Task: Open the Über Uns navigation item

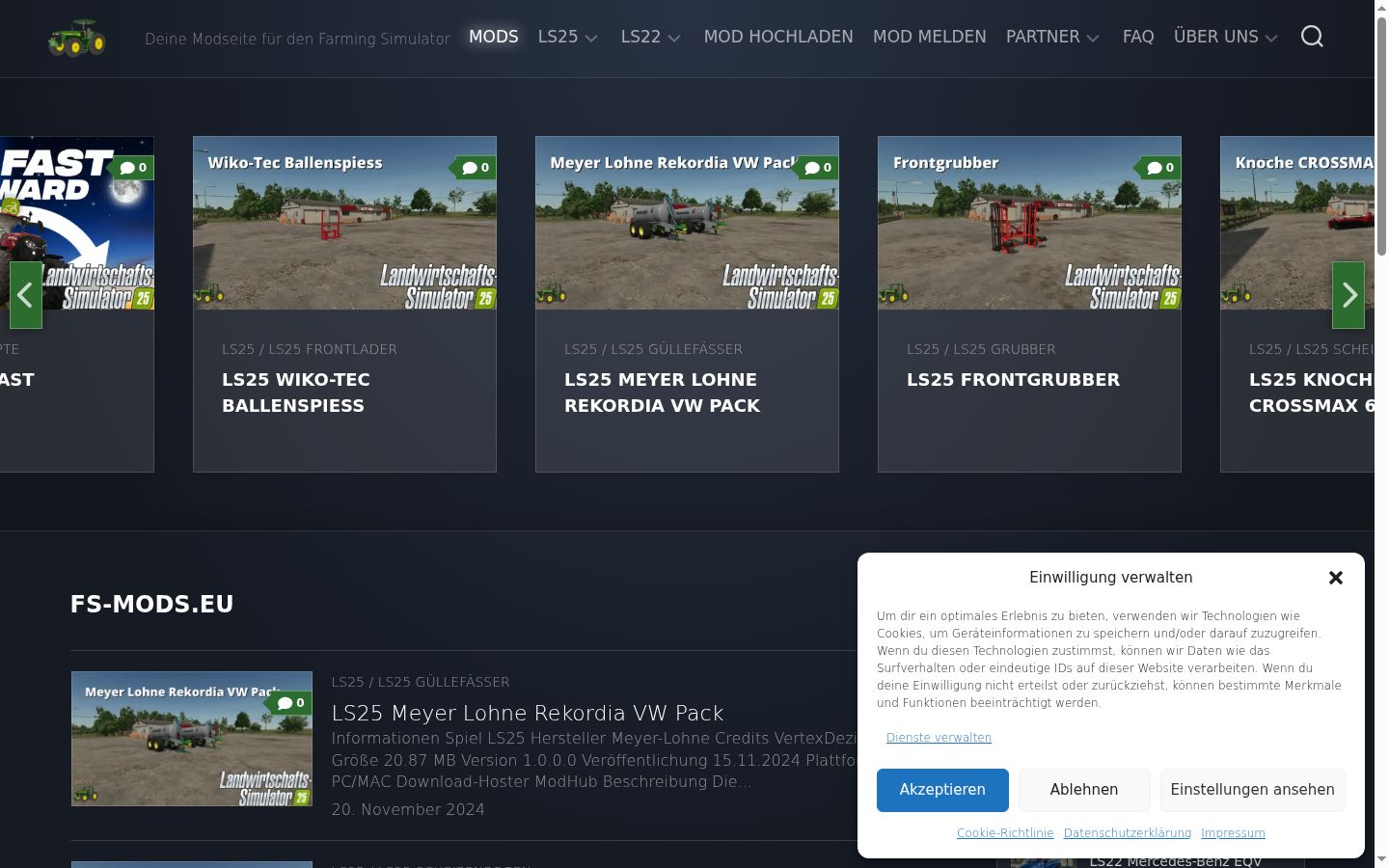Action: (x=1216, y=37)
